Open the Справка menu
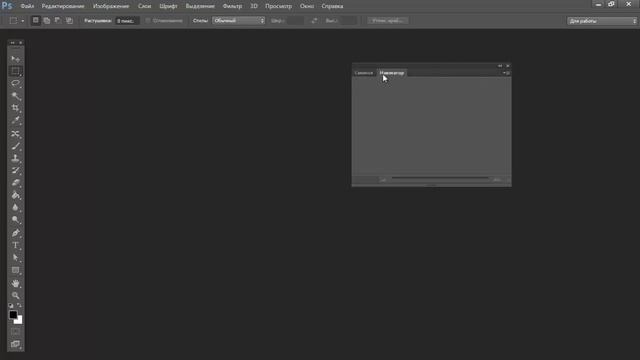The height and width of the screenshot is (360, 640). (x=332, y=6)
